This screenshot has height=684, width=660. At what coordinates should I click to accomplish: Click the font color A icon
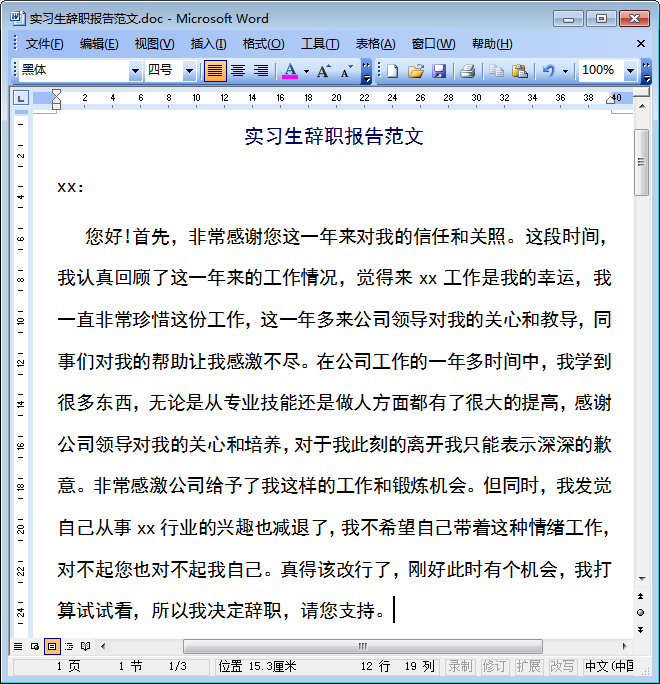coord(290,70)
